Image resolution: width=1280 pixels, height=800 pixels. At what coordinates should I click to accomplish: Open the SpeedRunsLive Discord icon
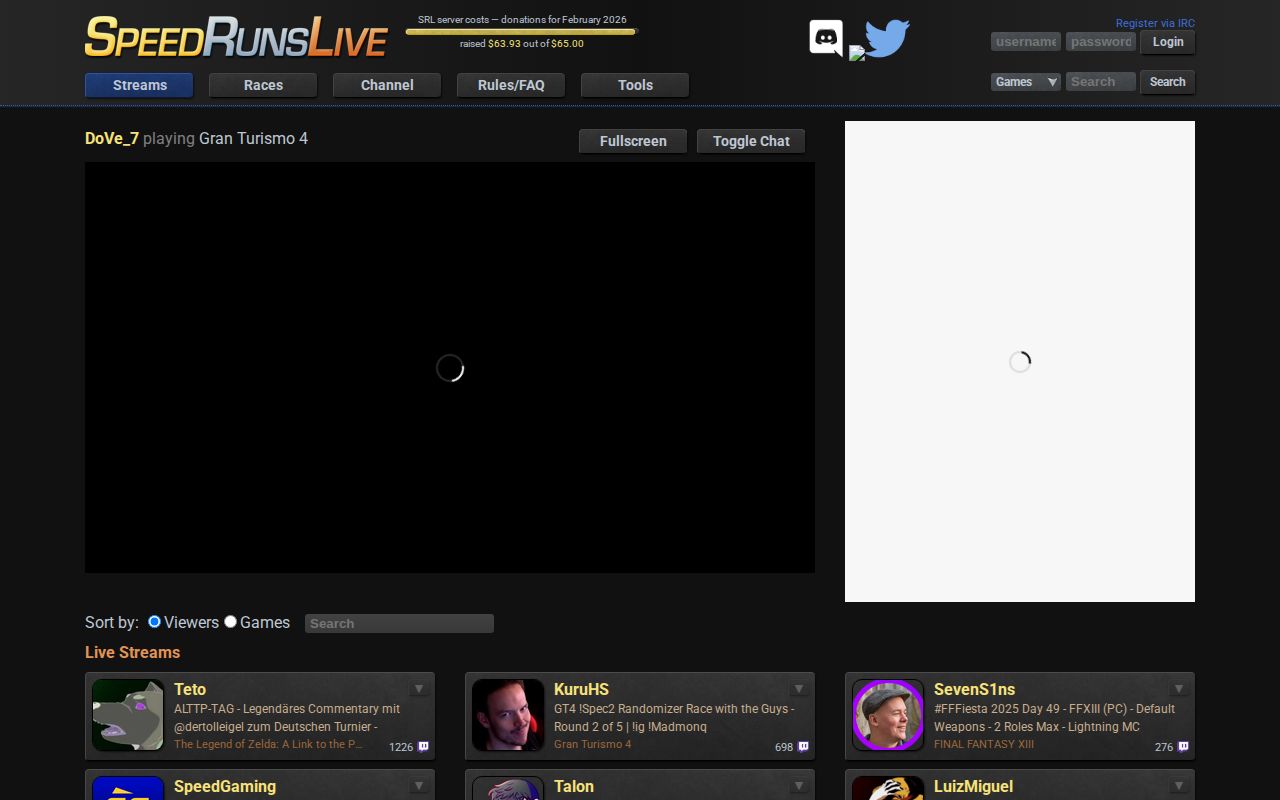pos(824,36)
